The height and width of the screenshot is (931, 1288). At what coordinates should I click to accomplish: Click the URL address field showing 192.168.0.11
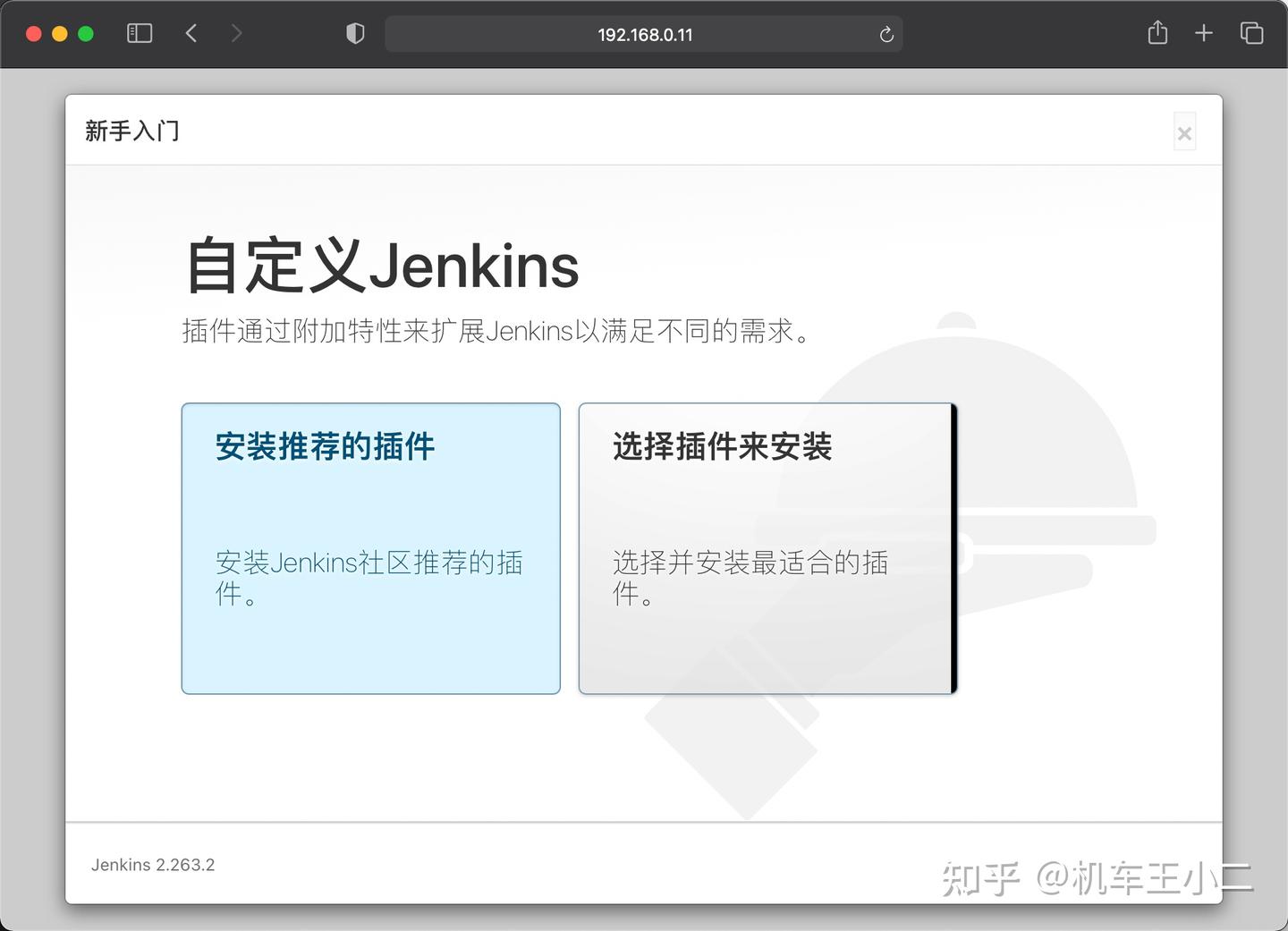click(x=643, y=34)
